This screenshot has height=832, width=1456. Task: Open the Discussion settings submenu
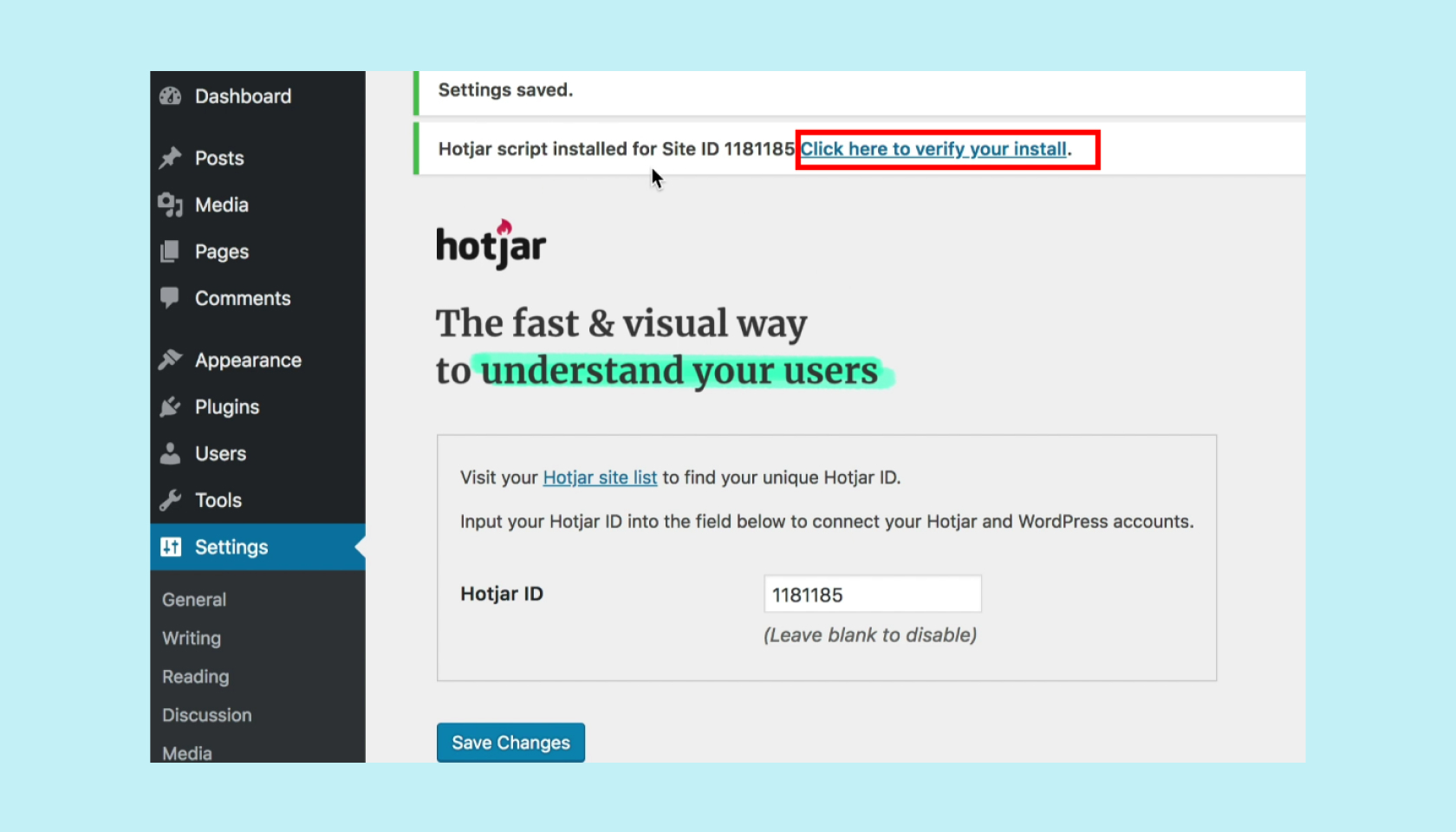(207, 715)
